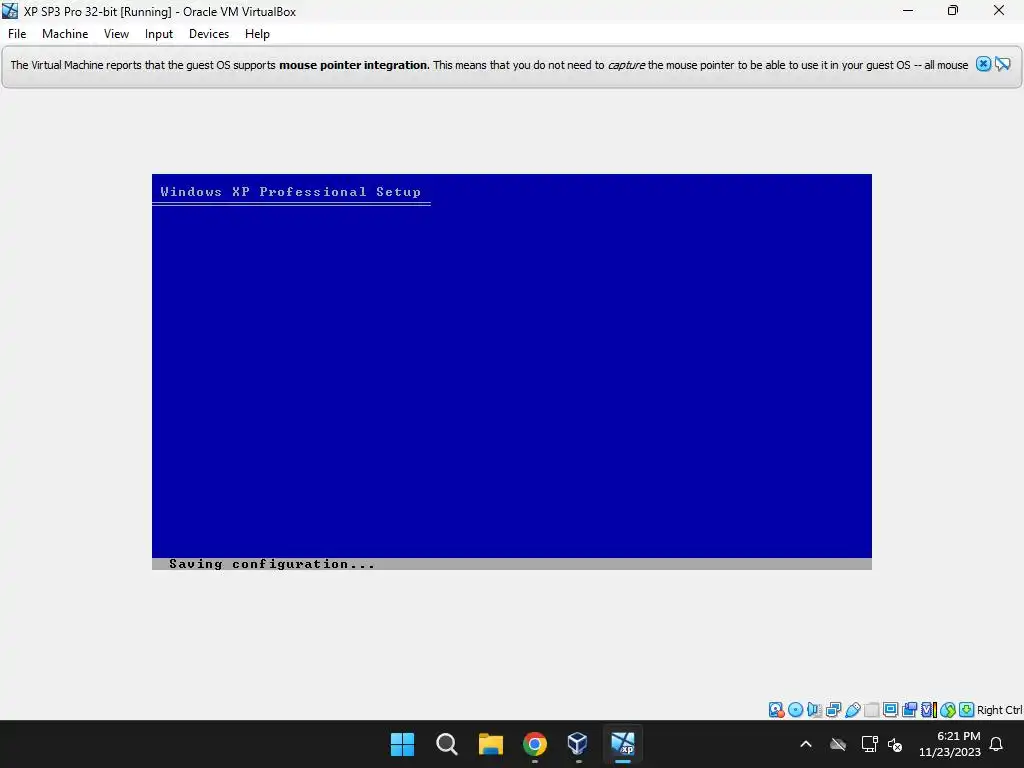Click the Windows XP Professional Setup heading
1024x768 pixels.
pyautogui.click(x=291, y=191)
